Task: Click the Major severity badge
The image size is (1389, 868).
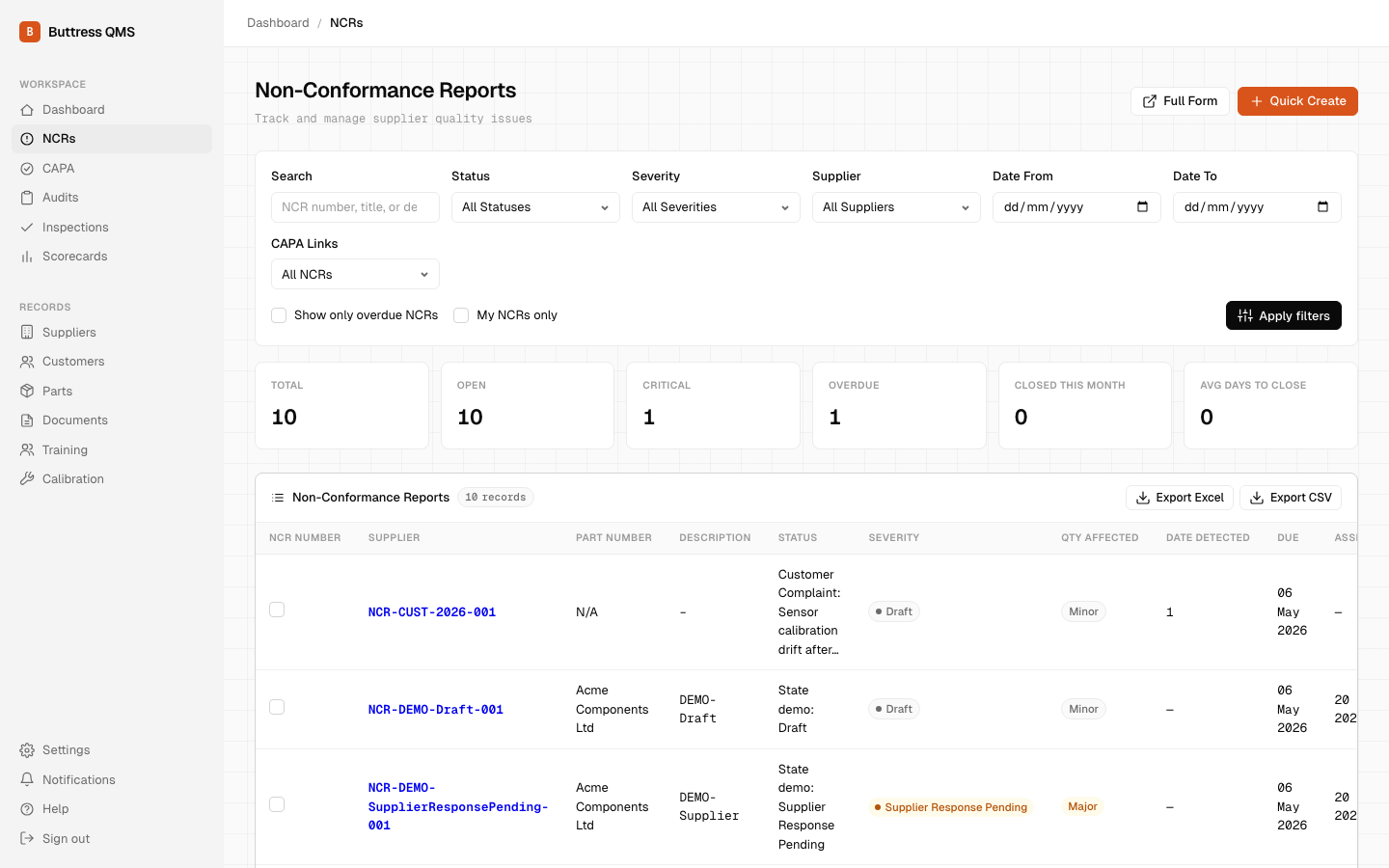Action: pyautogui.click(x=1082, y=806)
